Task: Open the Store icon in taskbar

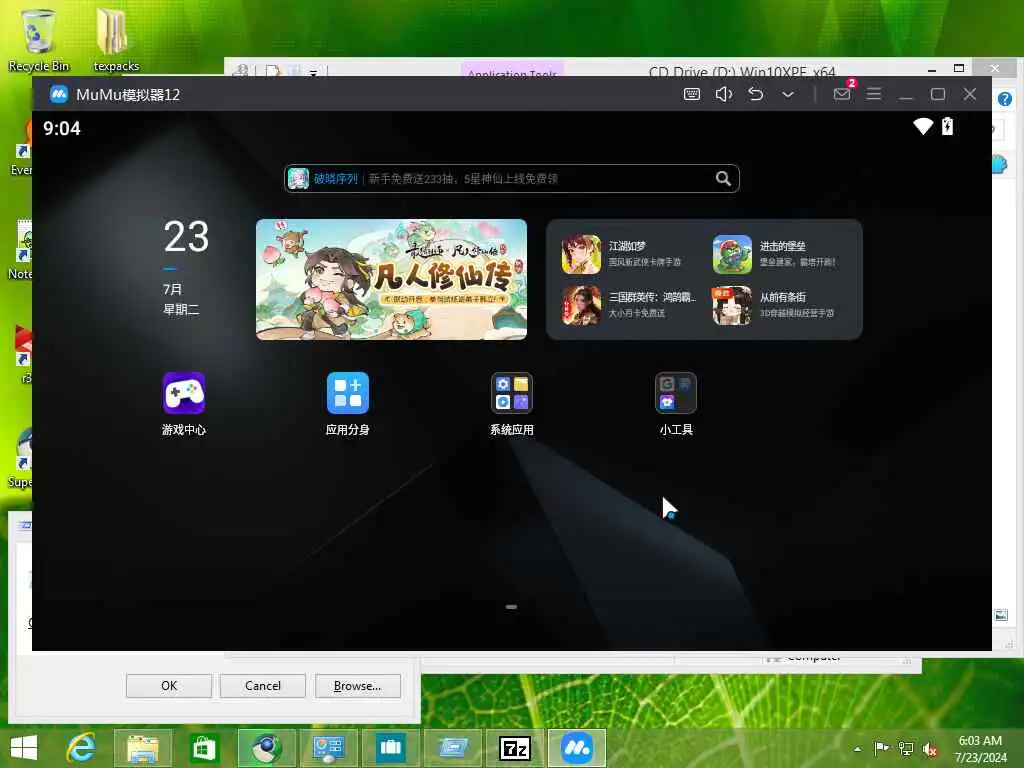Action: [204, 748]
